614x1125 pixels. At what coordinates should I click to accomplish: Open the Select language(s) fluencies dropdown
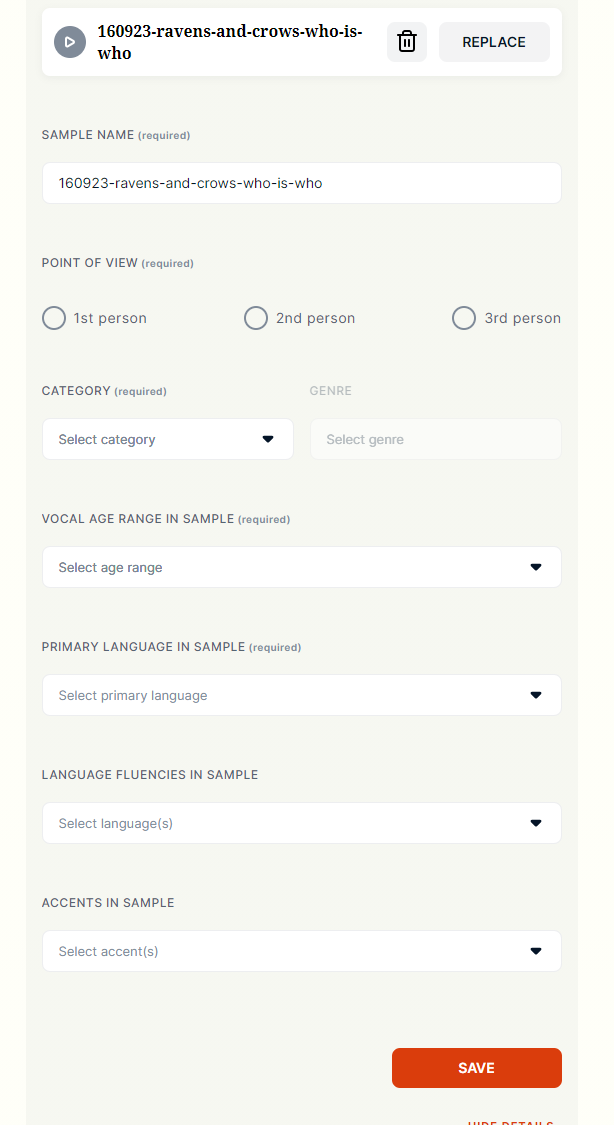tap(302, 823)
